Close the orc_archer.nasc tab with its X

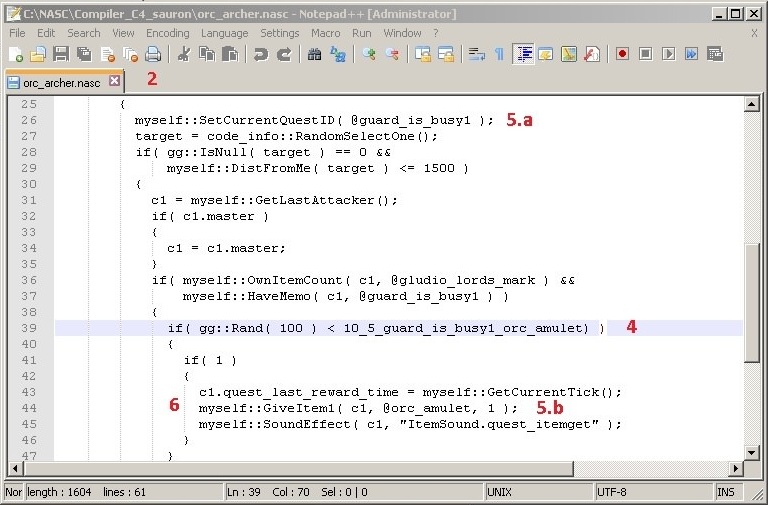(x=114, y=80)
